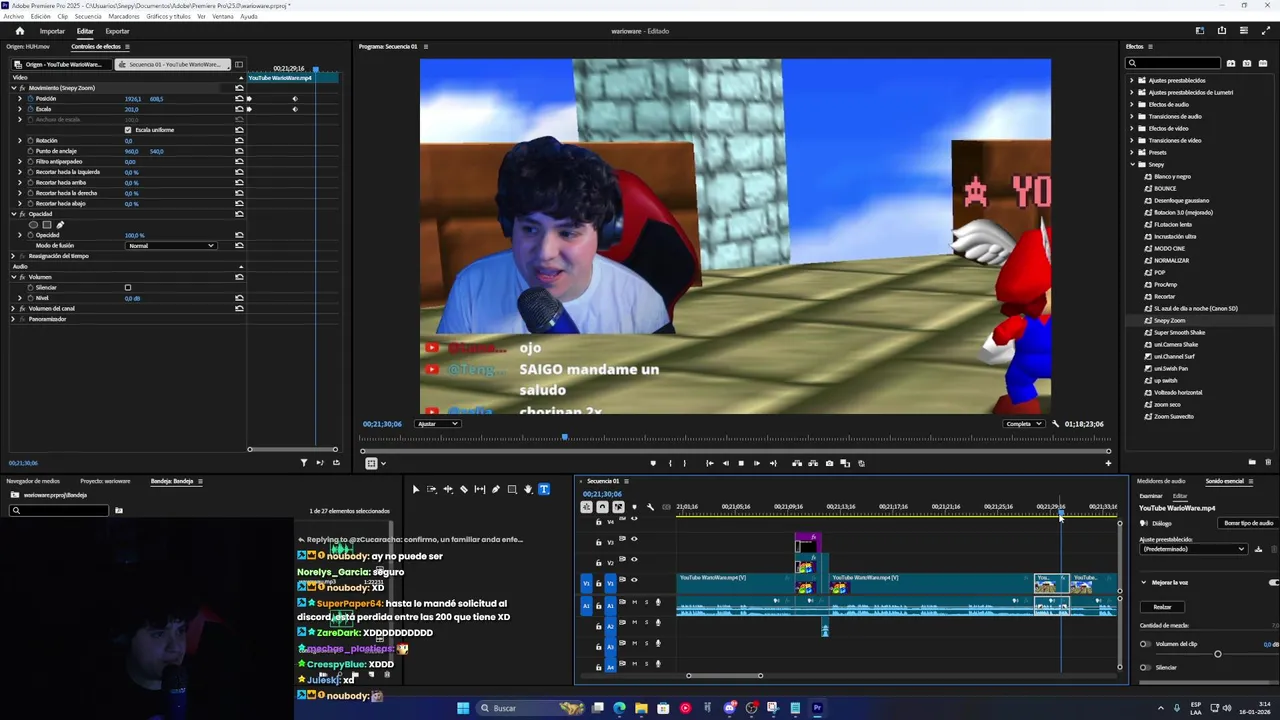Click new bin icon in Effects panel
Screen dimensions: 1280x720
(x=1252, y=462)
